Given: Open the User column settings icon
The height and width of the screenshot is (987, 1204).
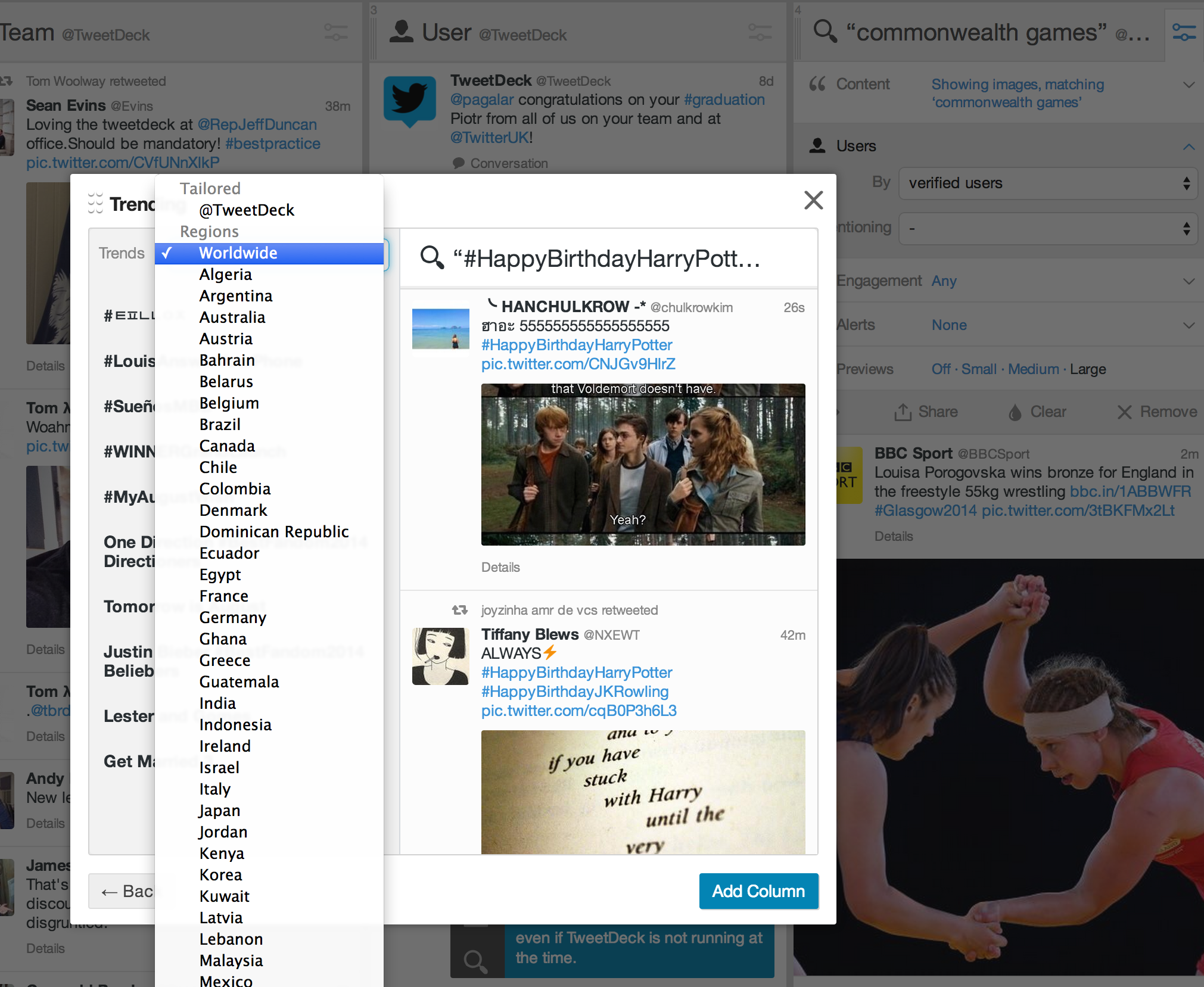Looking at the screenshot, I should (760, 32).
